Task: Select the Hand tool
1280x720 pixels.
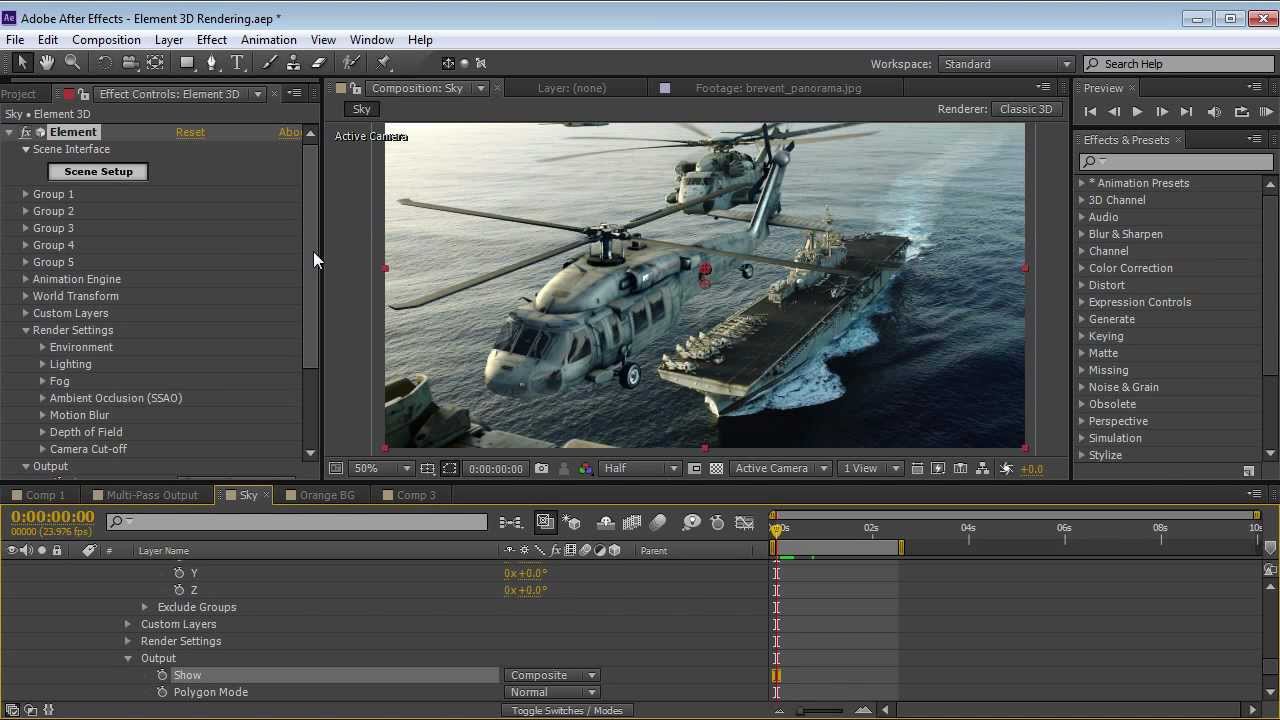Action: click(x=47, y=63)
